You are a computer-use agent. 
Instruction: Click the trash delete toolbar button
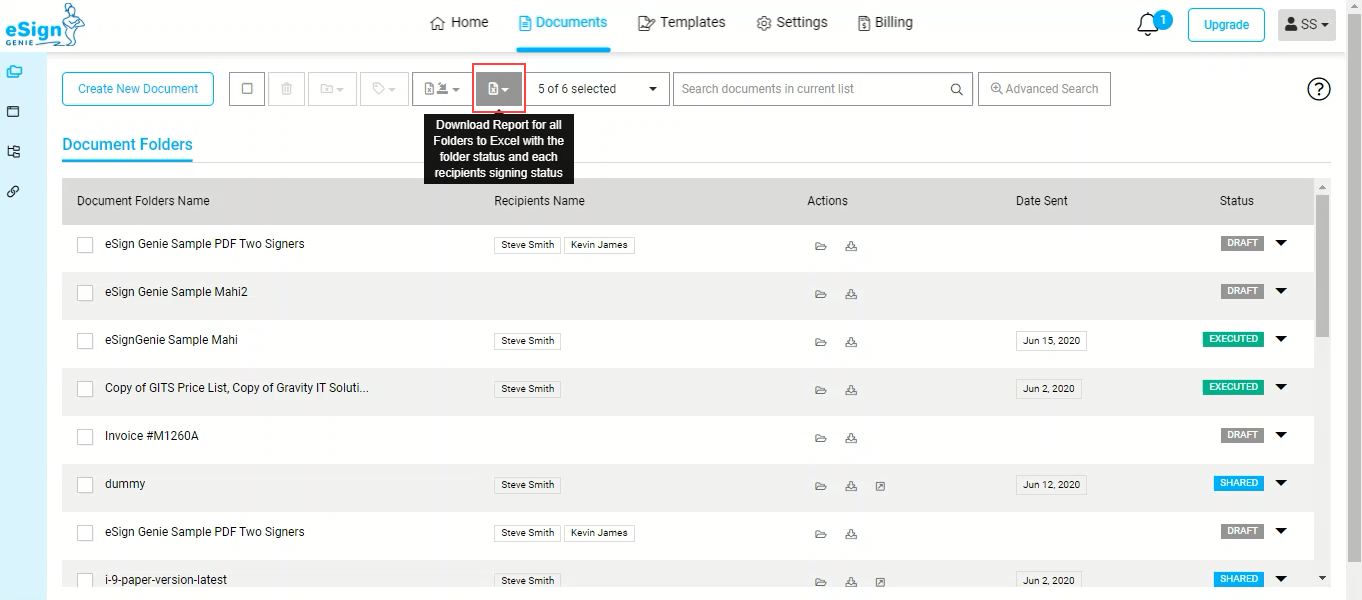tap(286, 89)
